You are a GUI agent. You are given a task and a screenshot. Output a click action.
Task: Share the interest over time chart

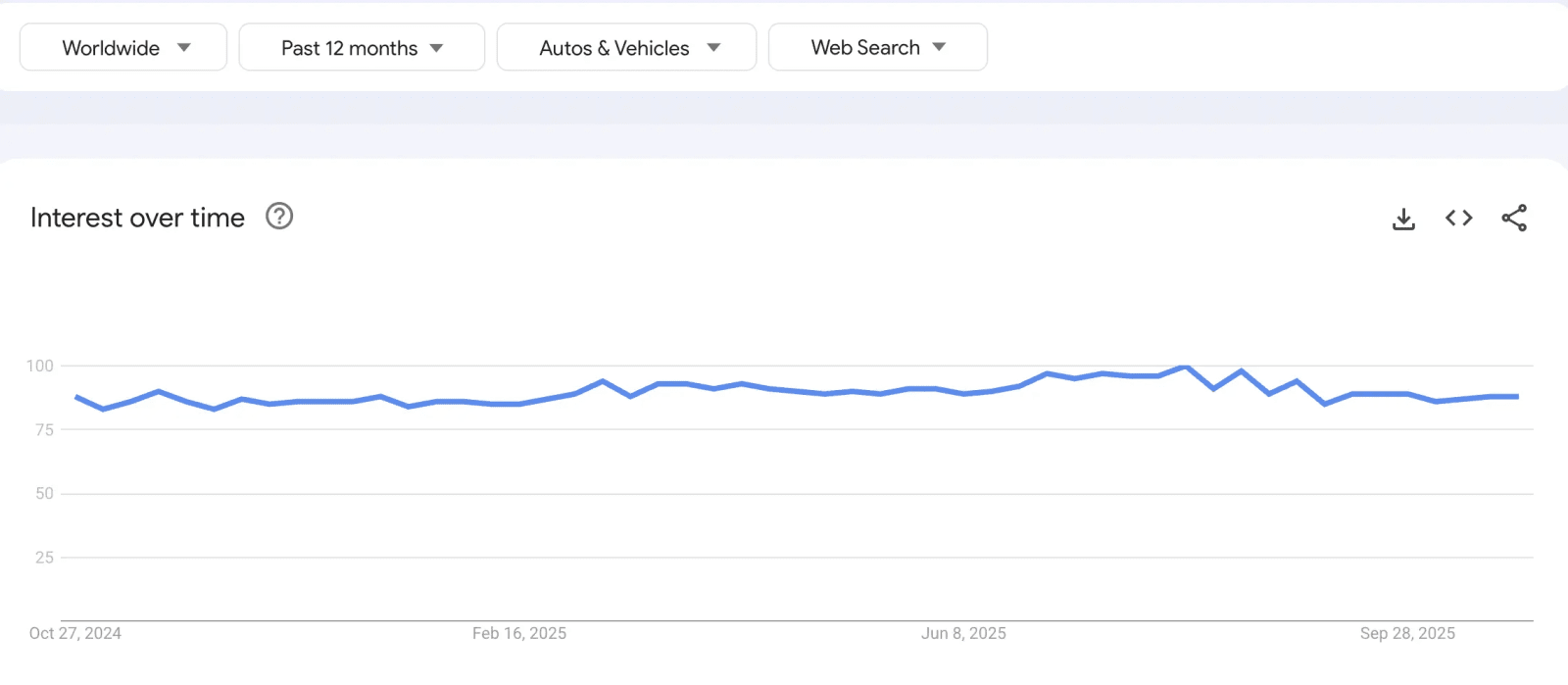pyautogui.click(x=1514, y=218)
